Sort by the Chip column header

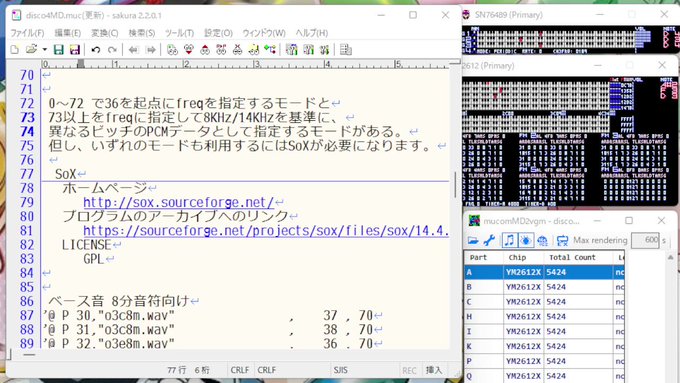pyautogui.click(x=523, y=258)
